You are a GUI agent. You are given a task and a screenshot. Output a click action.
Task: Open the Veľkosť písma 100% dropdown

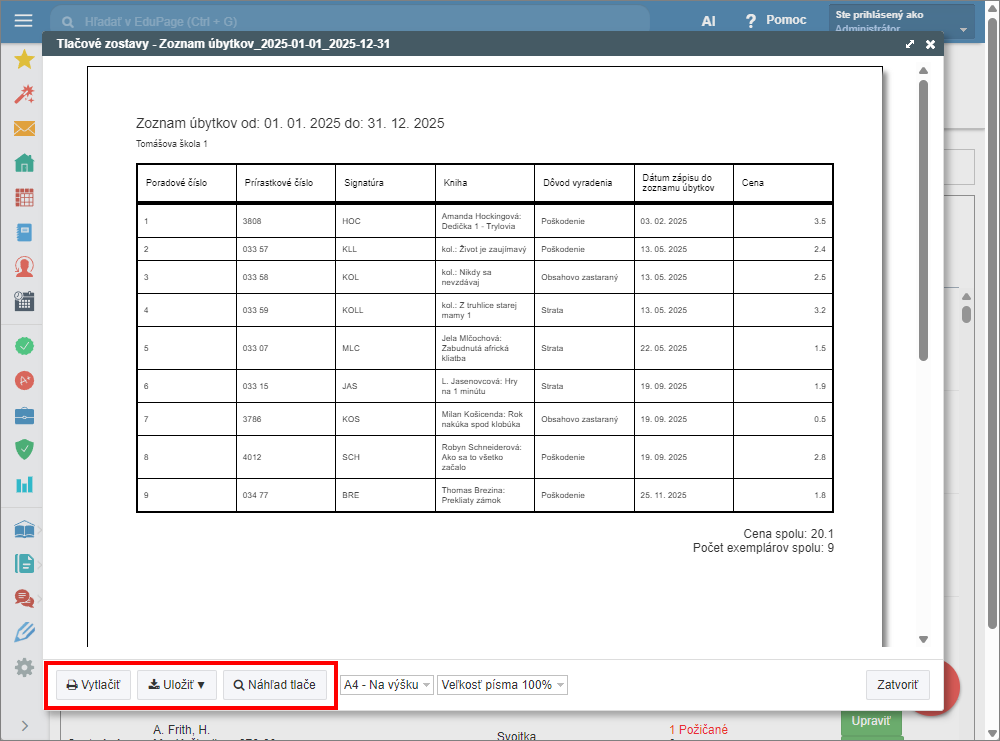502,685
